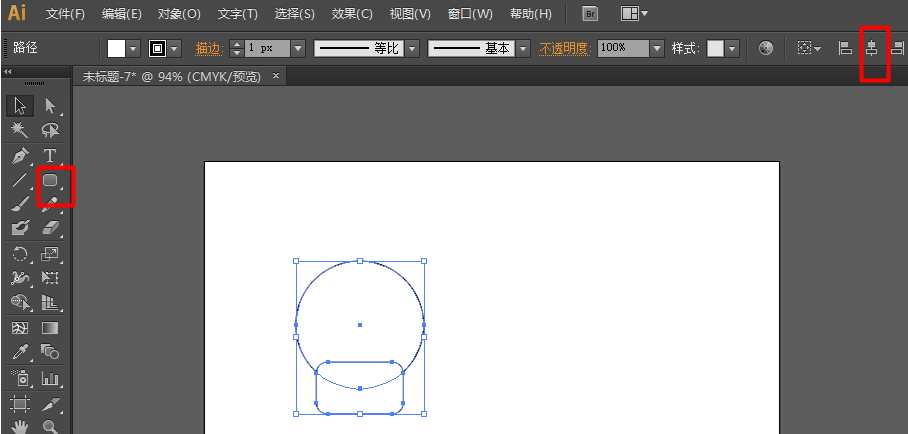This screenshot has height=434, width=908.
Task: Open the 视图(V) menu
Action: 410,14
